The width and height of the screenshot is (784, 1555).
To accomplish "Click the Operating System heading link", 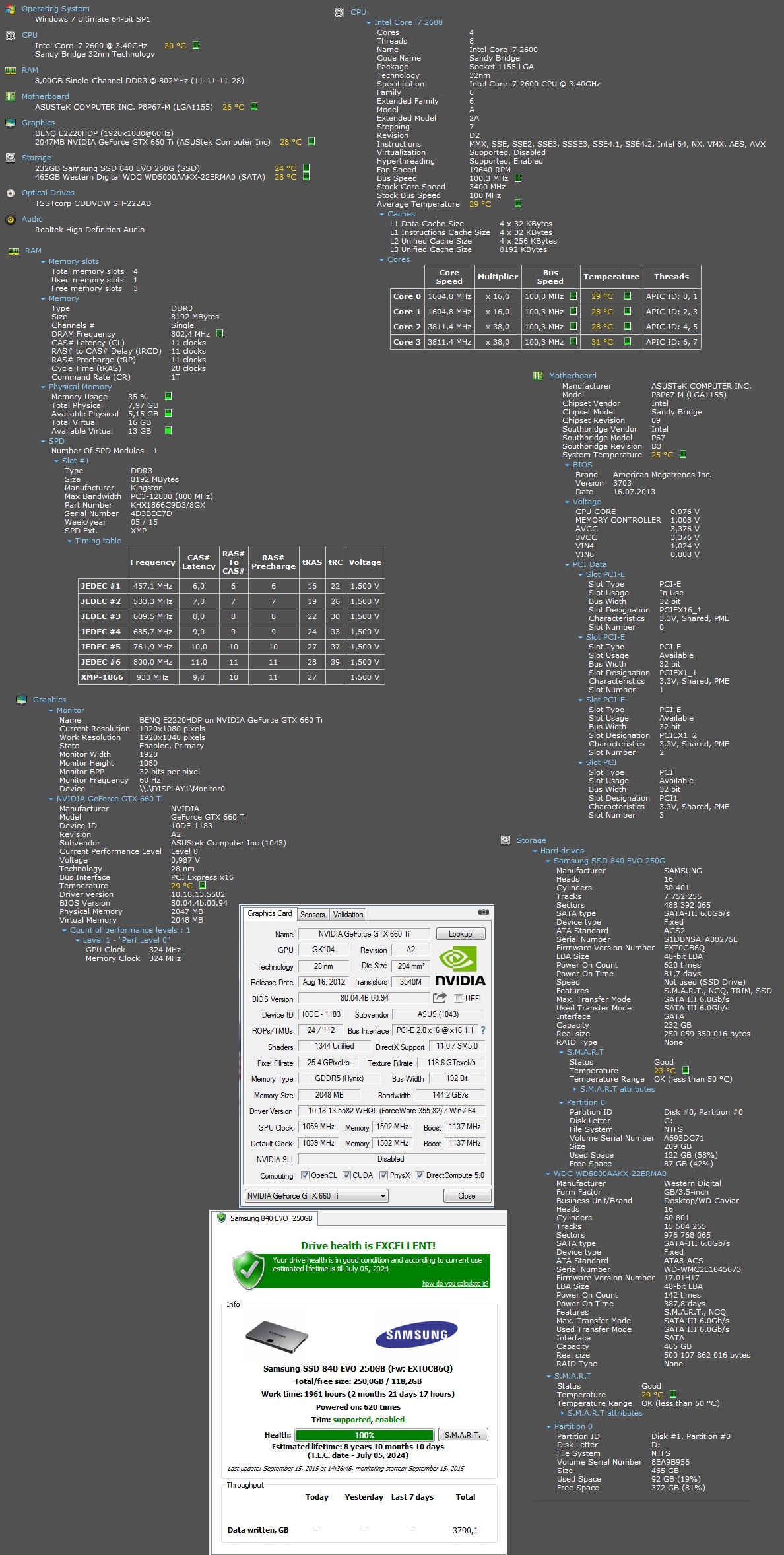I will tap(55, 9).
